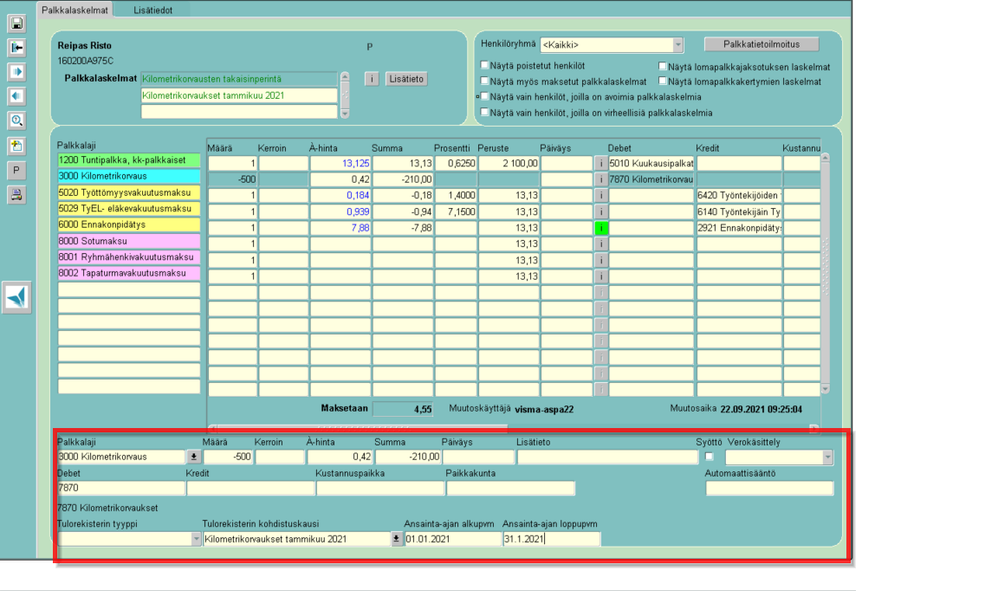Click the Lisätieto button
The width and height of the screenshot is (998, 591).
pos(406,79)
